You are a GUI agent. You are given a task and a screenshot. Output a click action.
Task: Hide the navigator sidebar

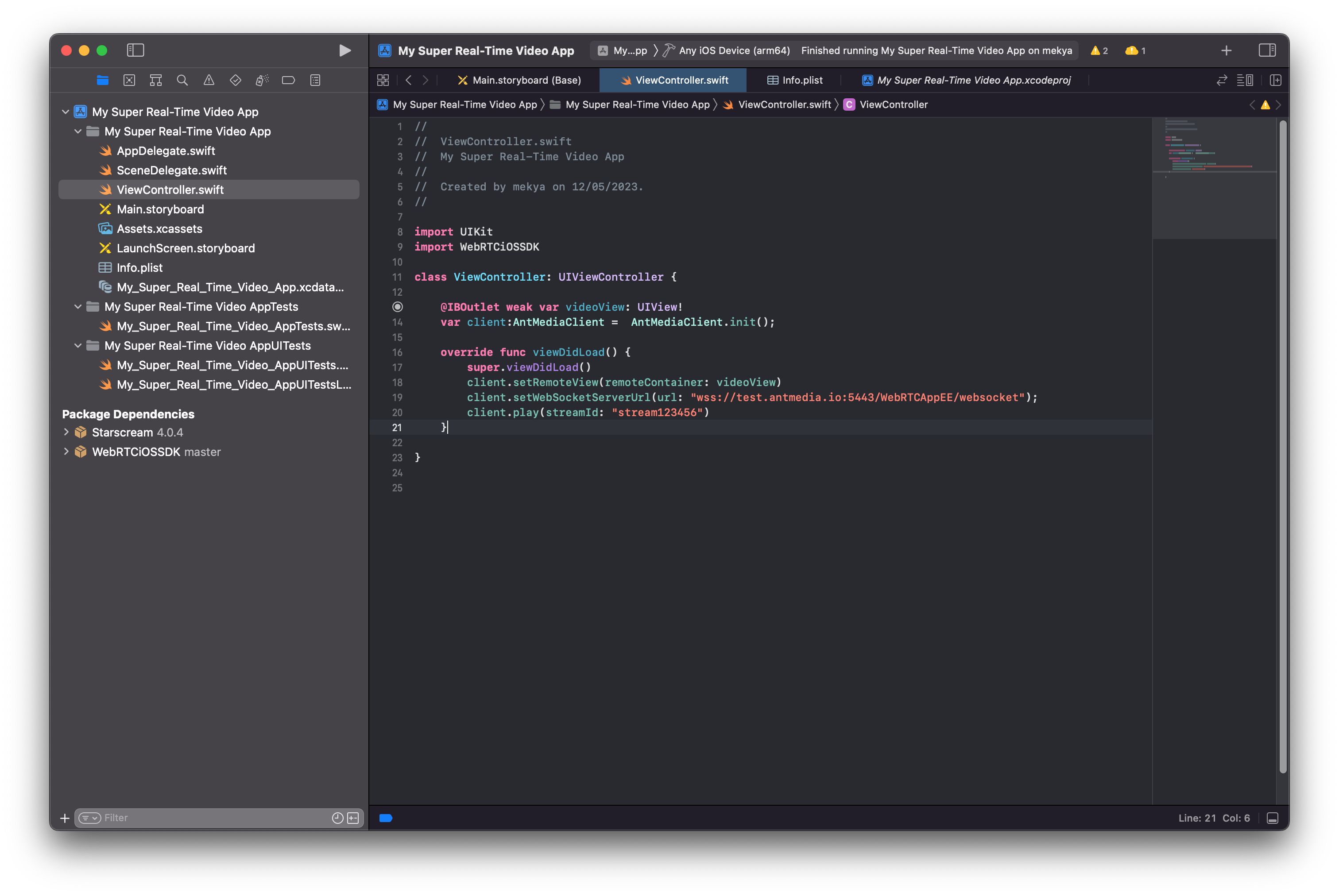(135, 50)
